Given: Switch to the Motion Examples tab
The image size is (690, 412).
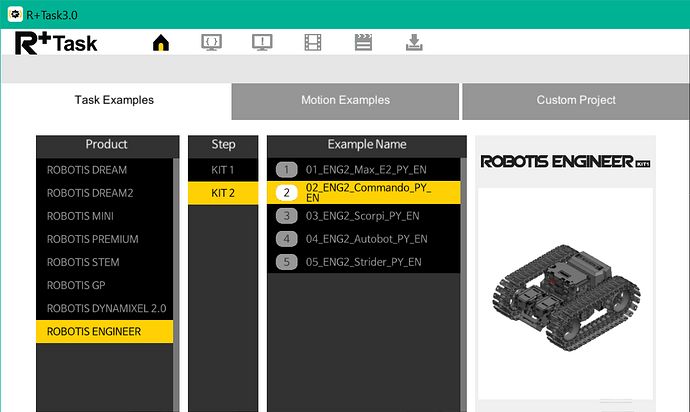Looking at the screenshot, I should (x=345, y=101).
